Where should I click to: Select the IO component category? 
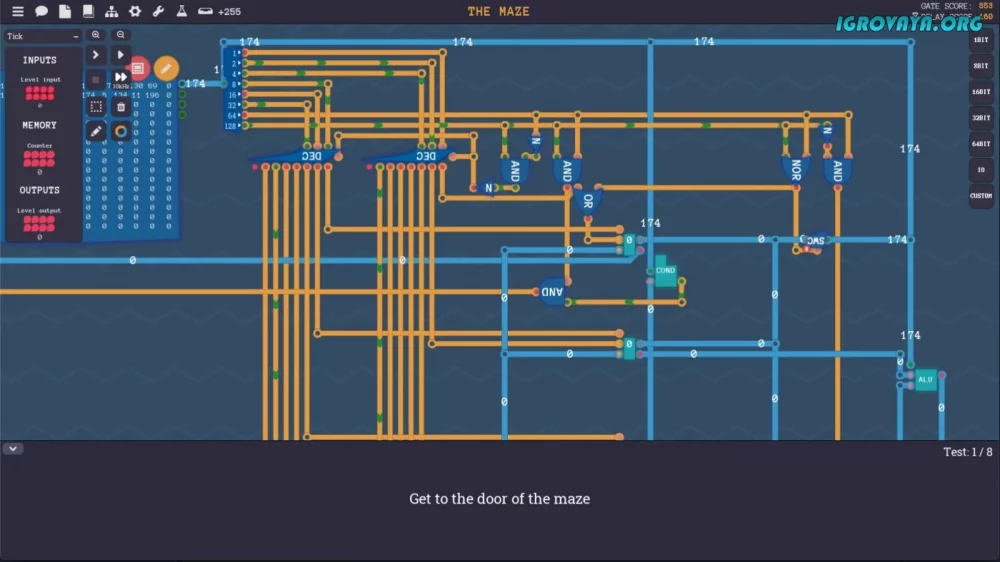[x=981, y=170]
